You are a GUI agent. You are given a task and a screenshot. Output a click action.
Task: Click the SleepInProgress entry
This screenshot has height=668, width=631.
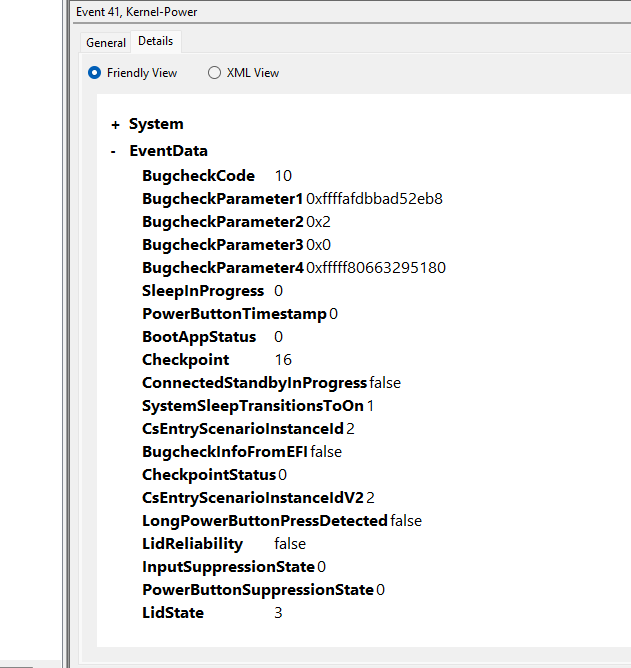(212, 291)
